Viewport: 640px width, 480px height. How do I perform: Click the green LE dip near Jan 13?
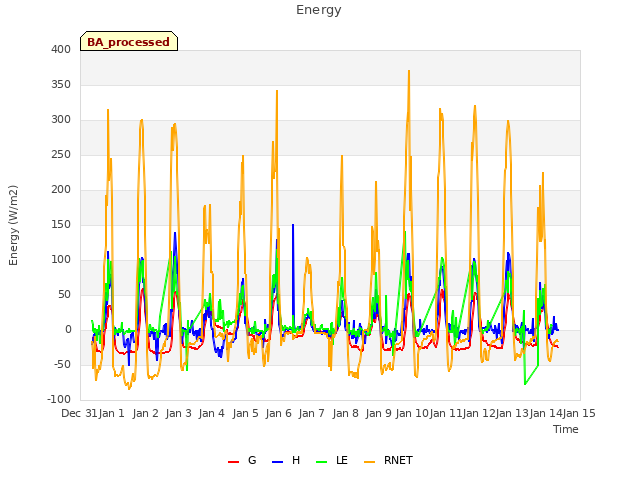[525, 383]
